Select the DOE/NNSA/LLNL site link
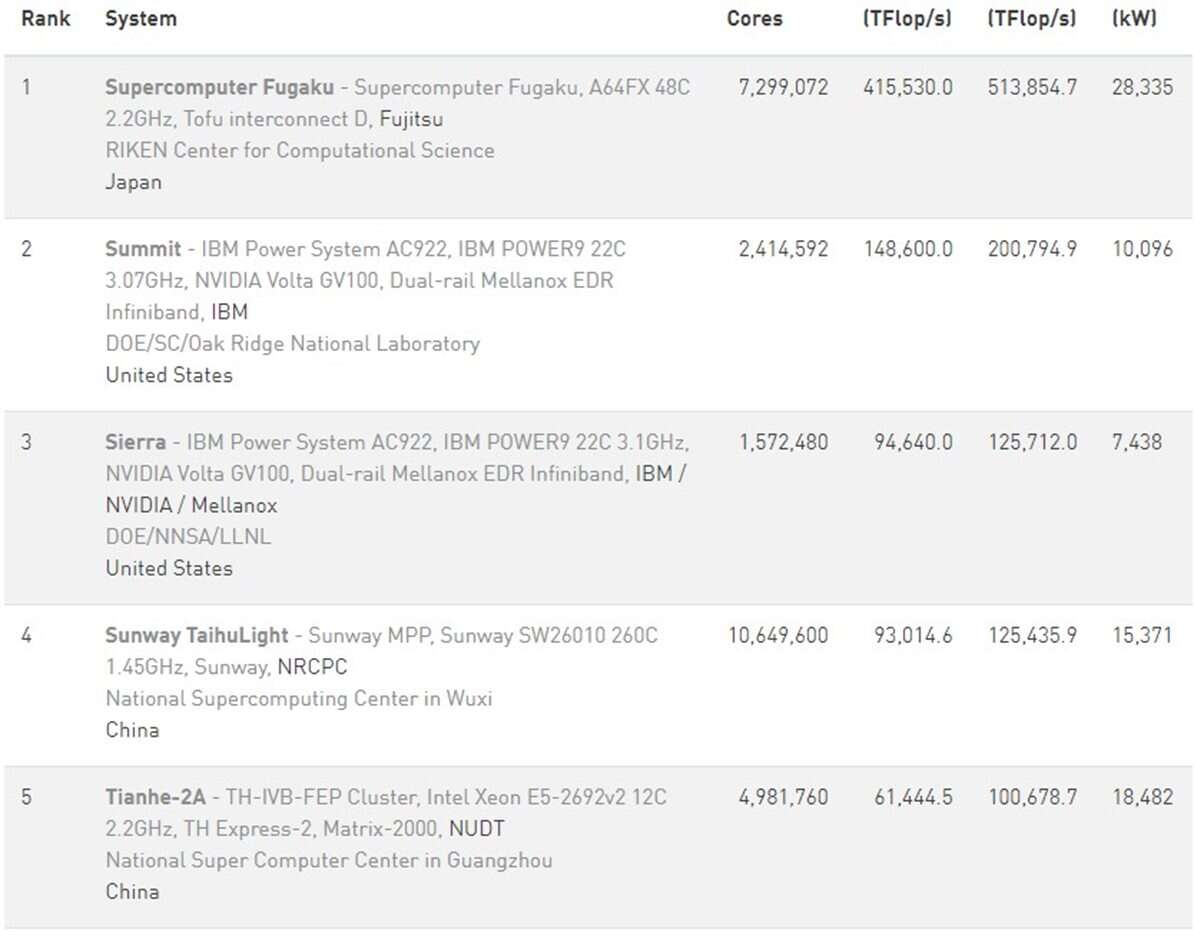The image size is (1194, 936). tap(188, 536)
